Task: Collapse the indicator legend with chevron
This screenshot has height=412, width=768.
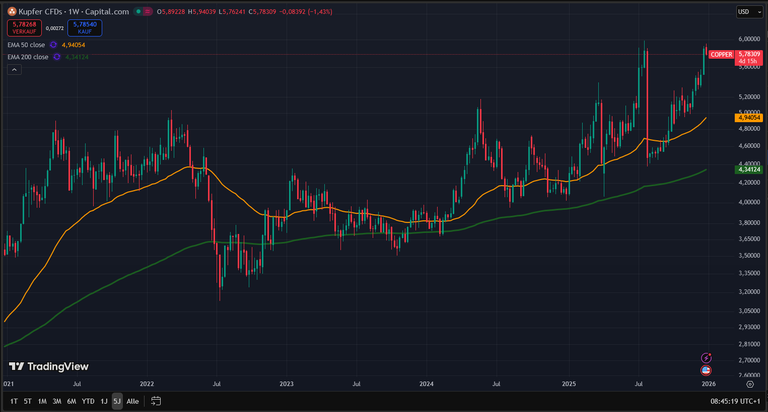Action: [x=14, y=69]
